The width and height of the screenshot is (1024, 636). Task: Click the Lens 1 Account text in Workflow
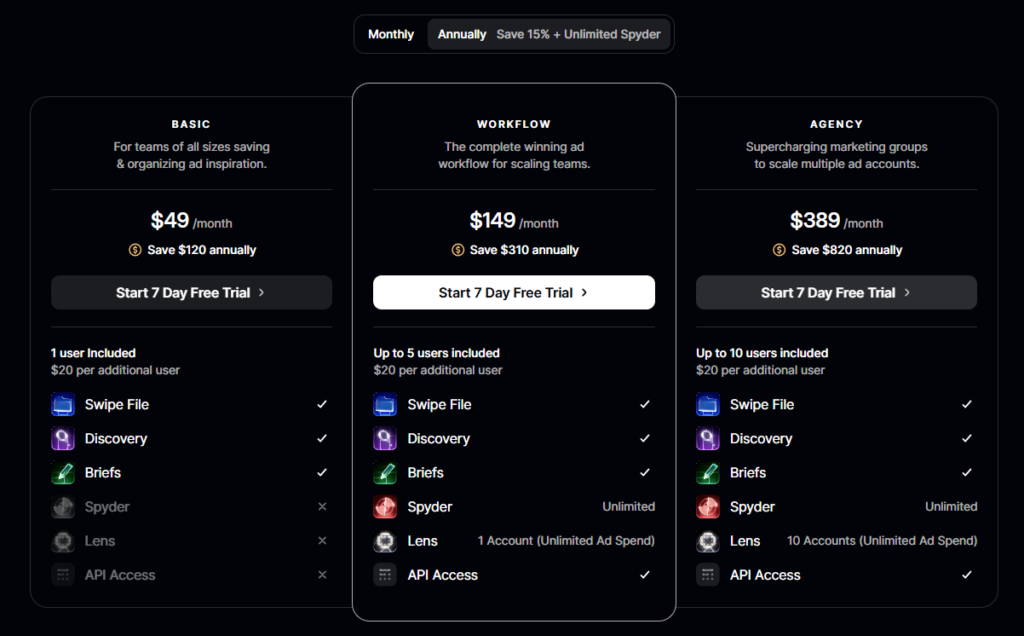pyautogui.click(x=566, y=541)
